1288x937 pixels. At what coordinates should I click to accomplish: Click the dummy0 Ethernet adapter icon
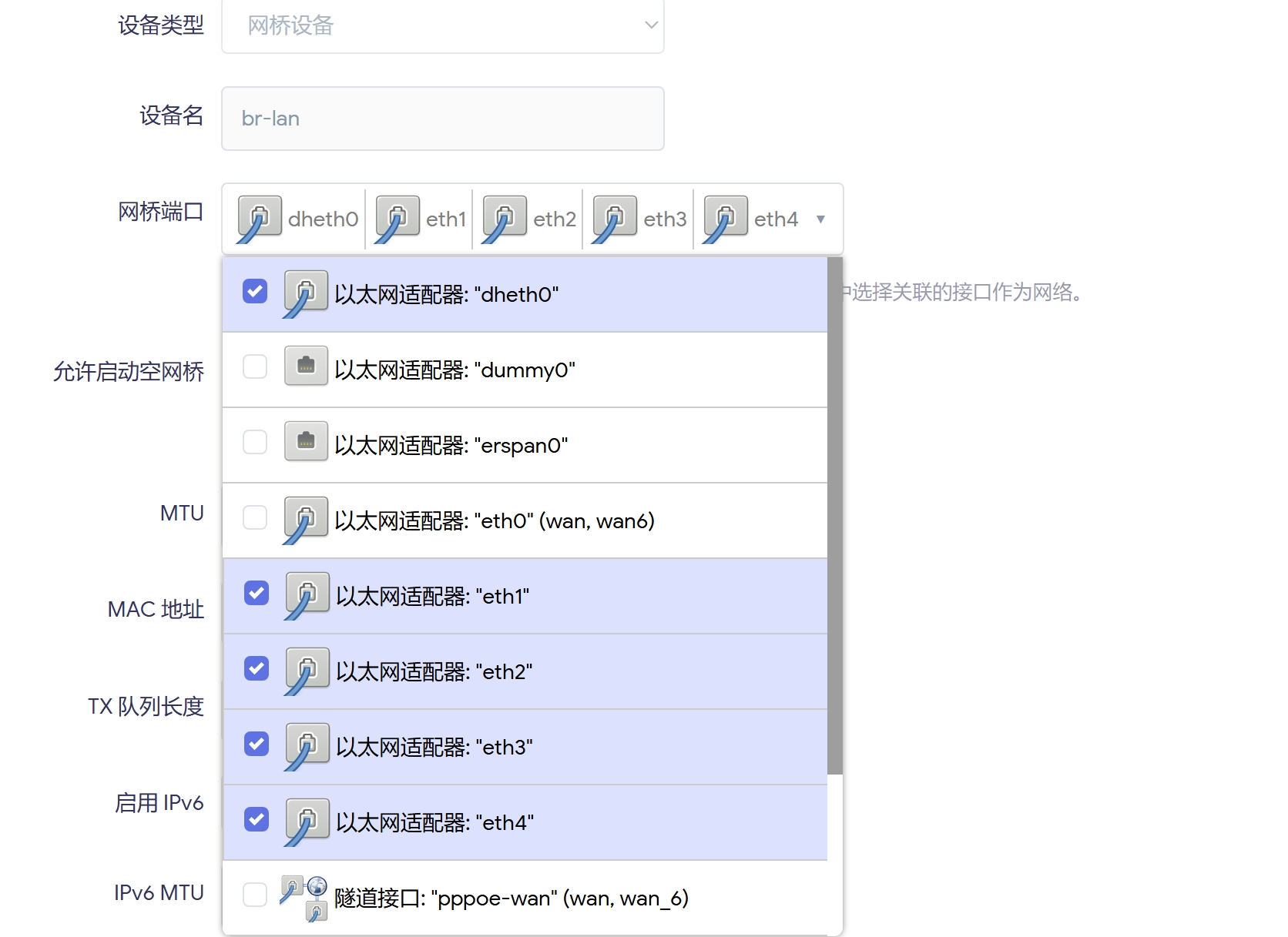tap(306, 366)
